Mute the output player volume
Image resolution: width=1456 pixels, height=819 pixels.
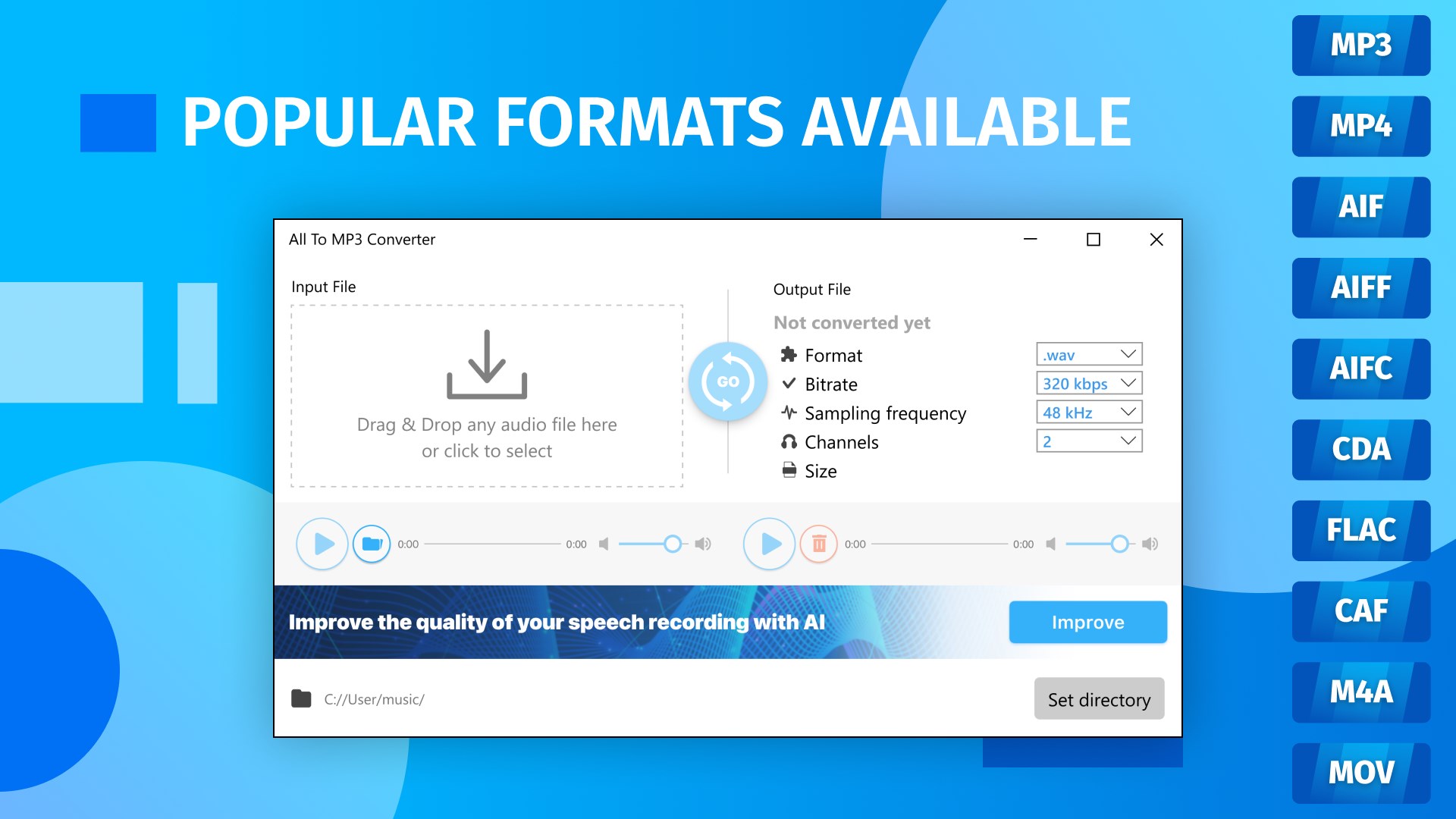(x=1050, y=544)
